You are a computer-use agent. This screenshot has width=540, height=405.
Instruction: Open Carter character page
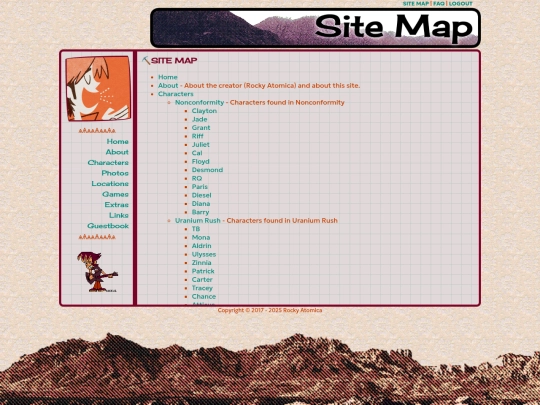[x=202, y=280]
